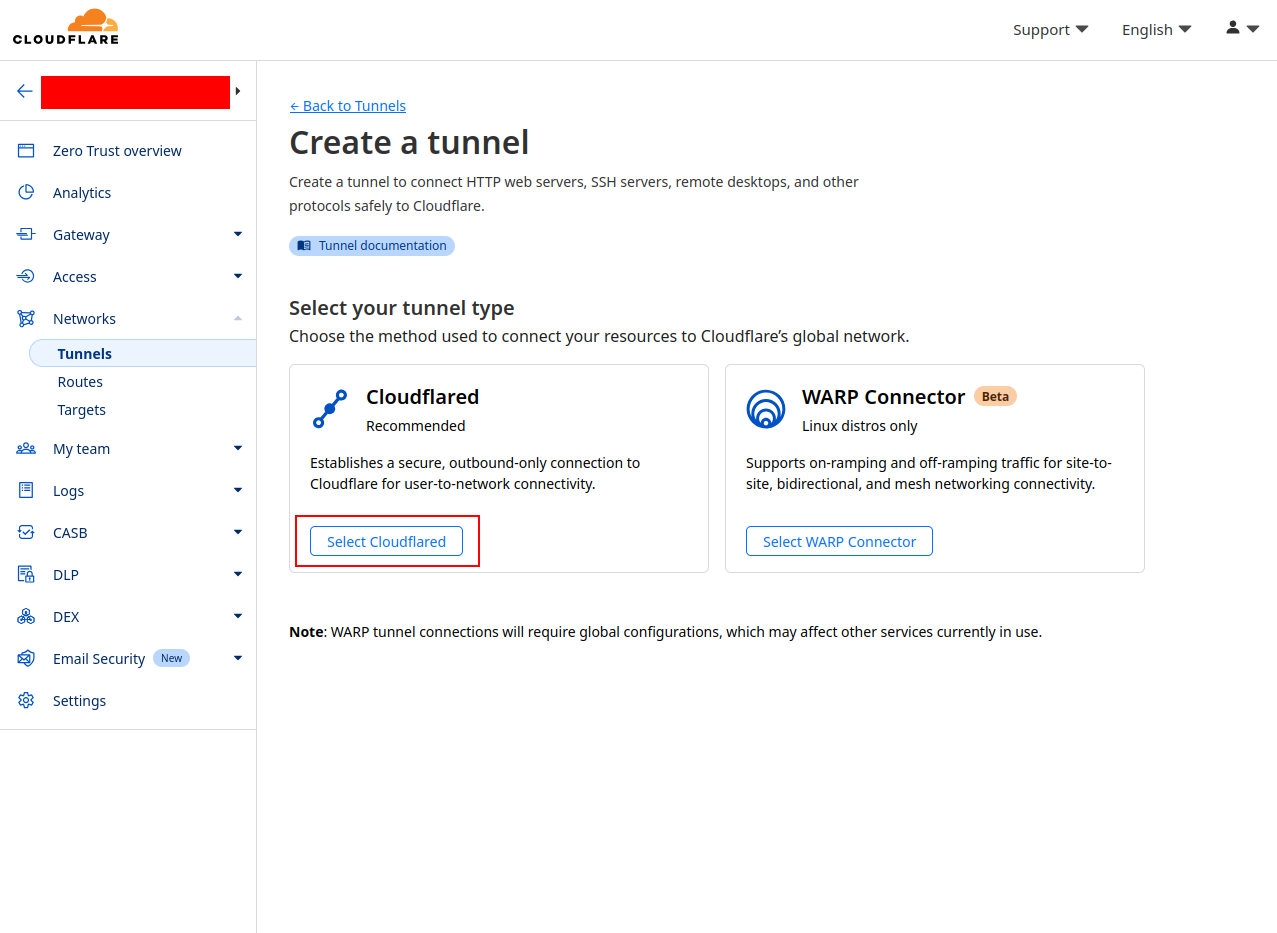Screen dimensions: 1277x933
Task: Expand the Email Security menu arrow
Action: pos(238,658)
